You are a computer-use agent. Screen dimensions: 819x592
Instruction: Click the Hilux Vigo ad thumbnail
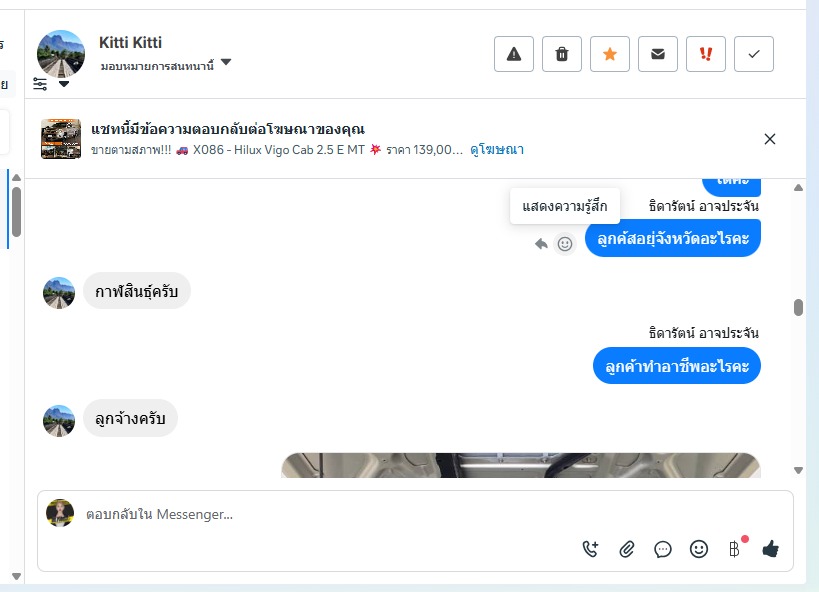[x=61, y=139]
